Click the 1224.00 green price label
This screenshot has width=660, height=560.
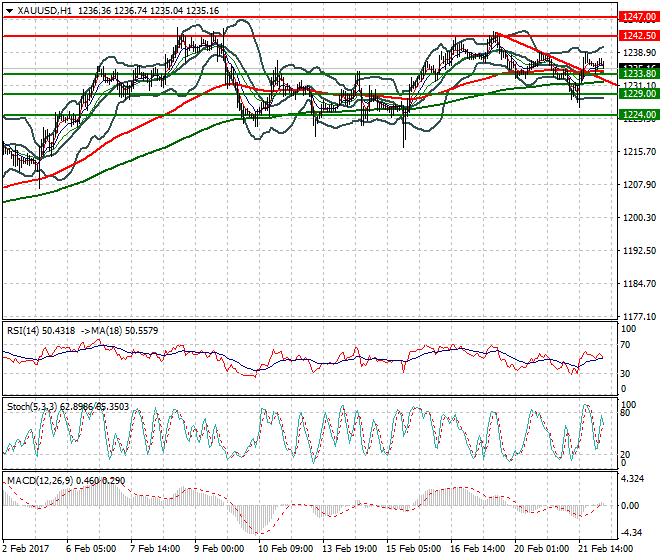(639, 115)
